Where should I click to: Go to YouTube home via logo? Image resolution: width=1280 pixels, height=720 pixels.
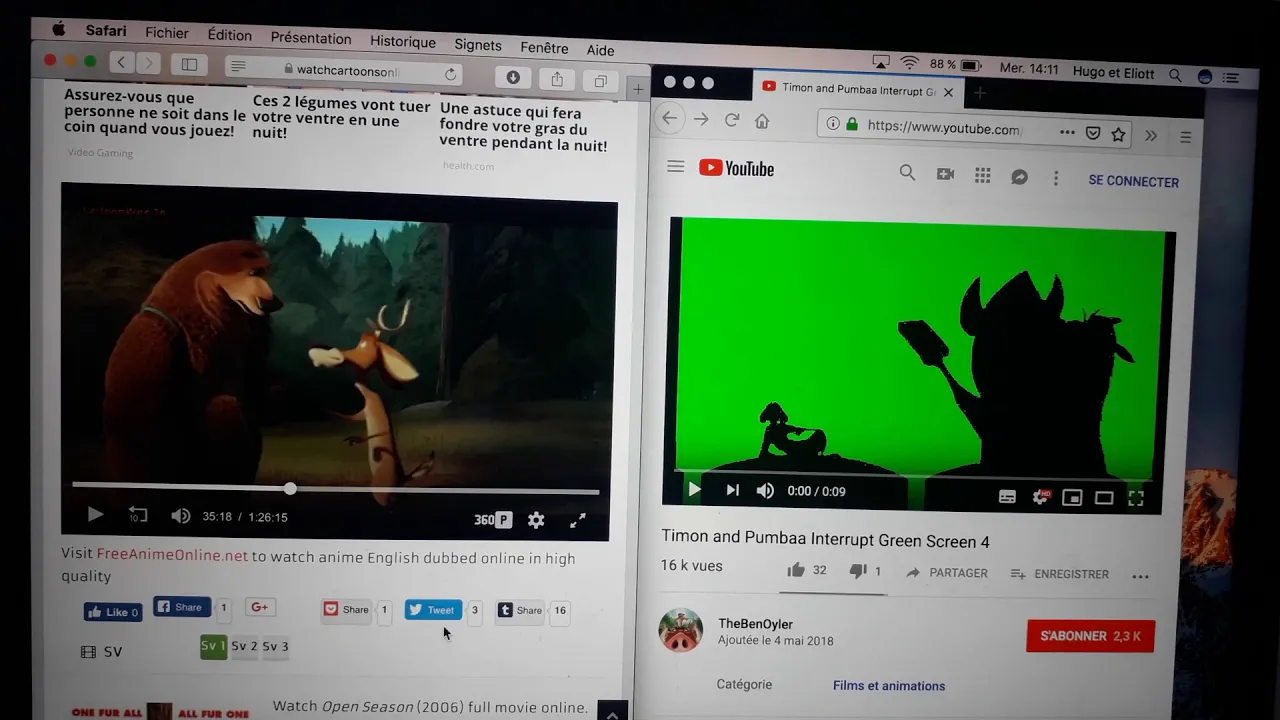pos(737,168)
